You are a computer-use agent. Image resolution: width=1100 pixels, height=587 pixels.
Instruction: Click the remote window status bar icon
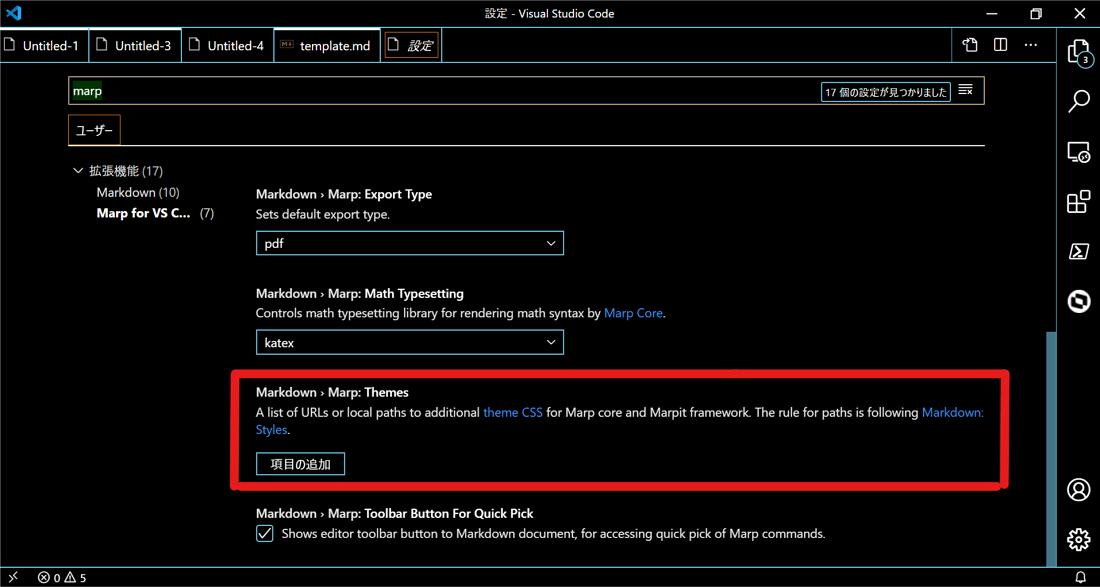[13, 577]
